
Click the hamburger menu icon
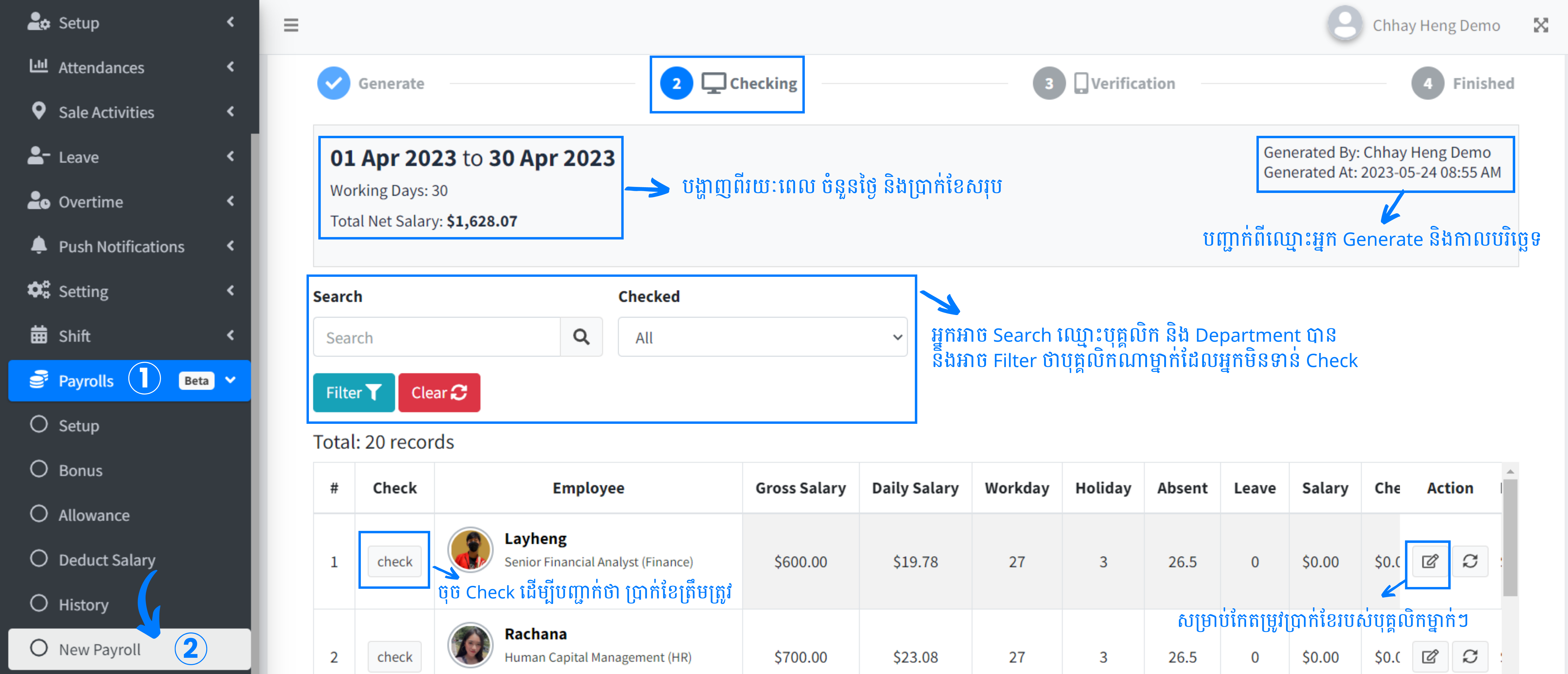(x=291, y=25)
